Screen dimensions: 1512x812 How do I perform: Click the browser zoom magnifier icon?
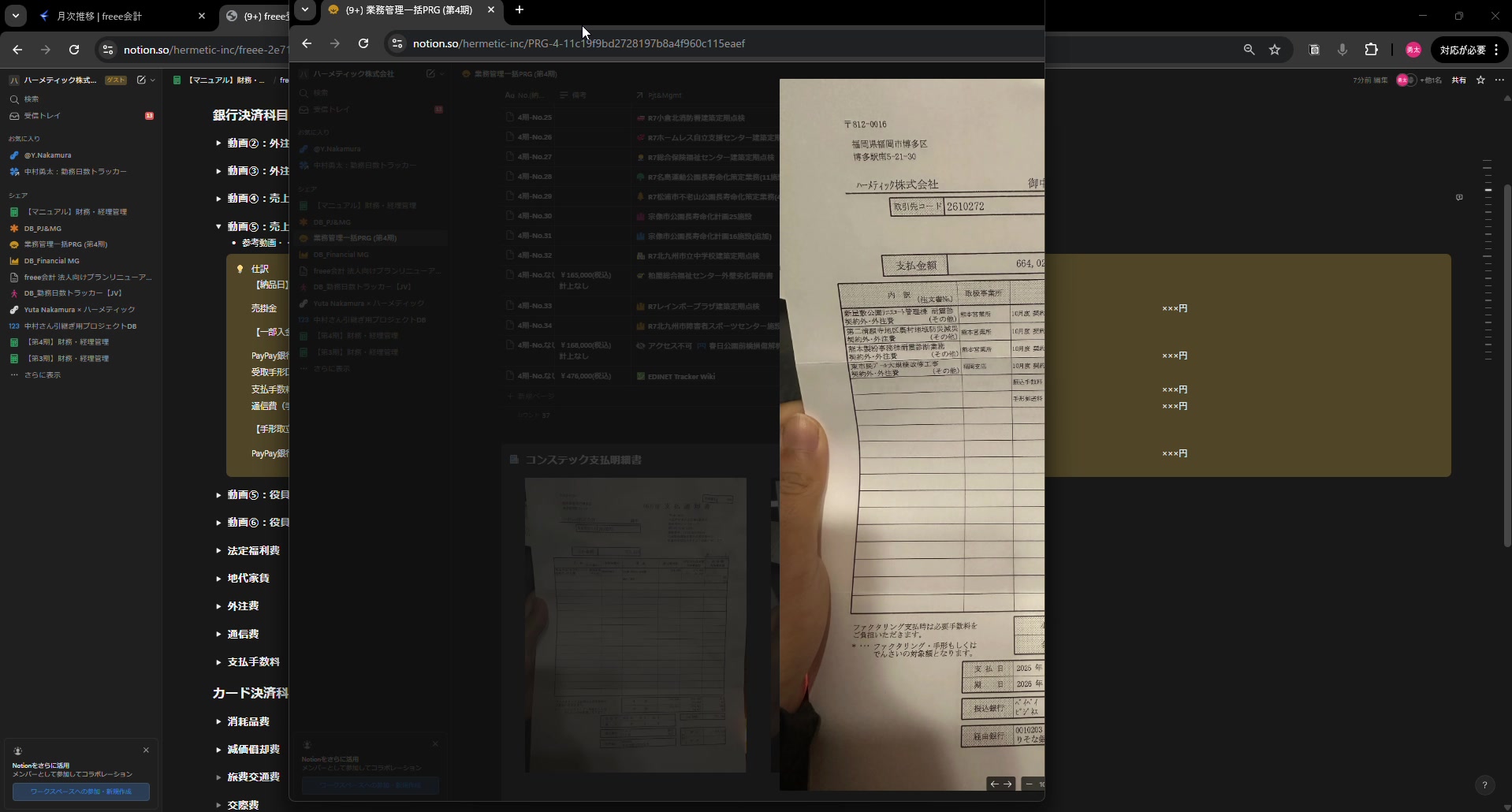click(1249, 50)
